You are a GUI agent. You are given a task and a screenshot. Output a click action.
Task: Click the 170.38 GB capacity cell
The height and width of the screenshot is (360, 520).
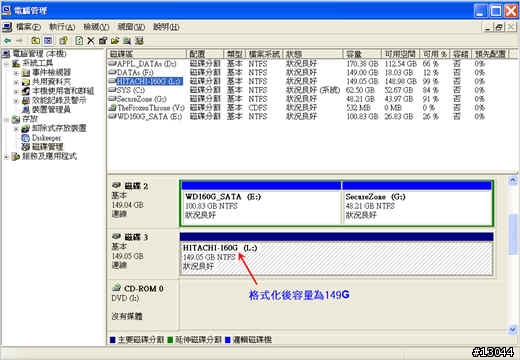coord(362,63)
